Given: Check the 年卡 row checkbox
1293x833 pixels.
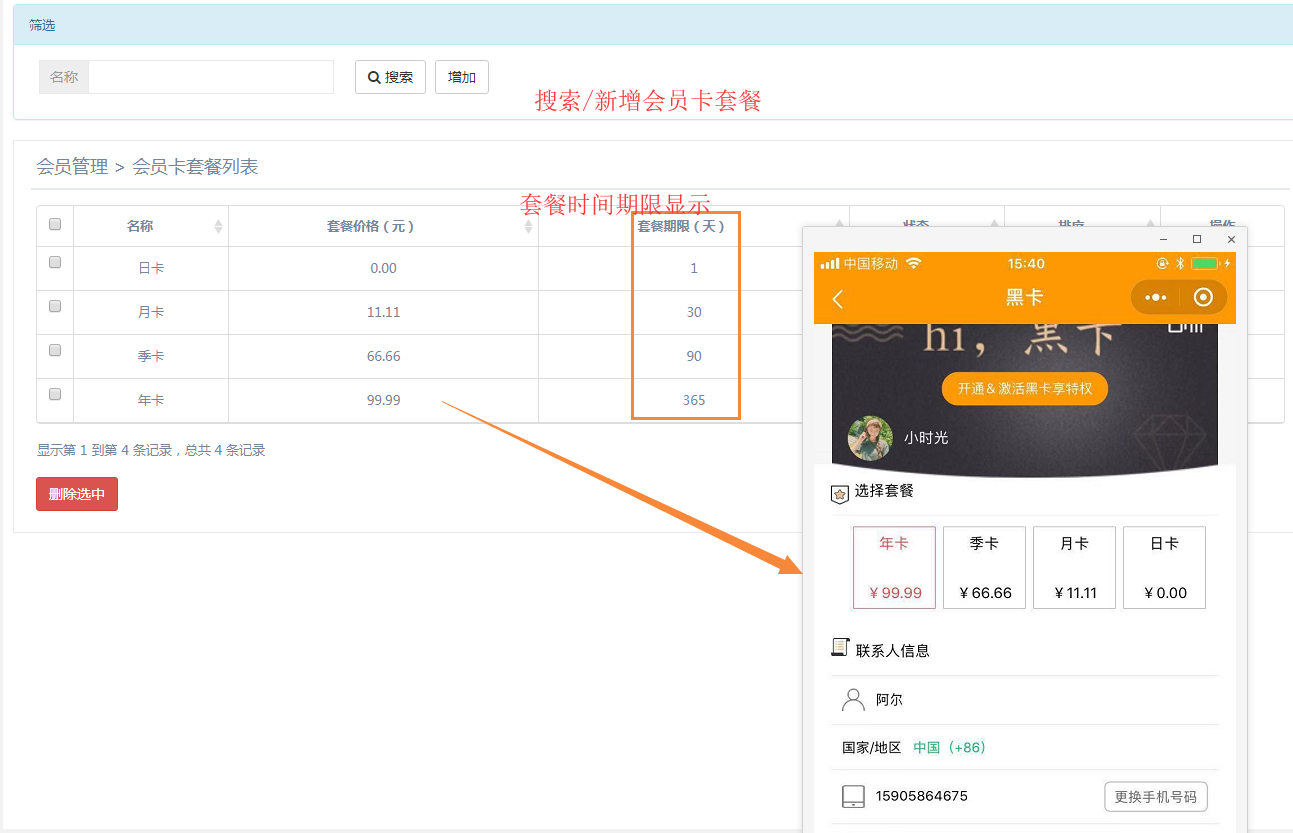Looking at the screenshot, I should pos(55,394).
